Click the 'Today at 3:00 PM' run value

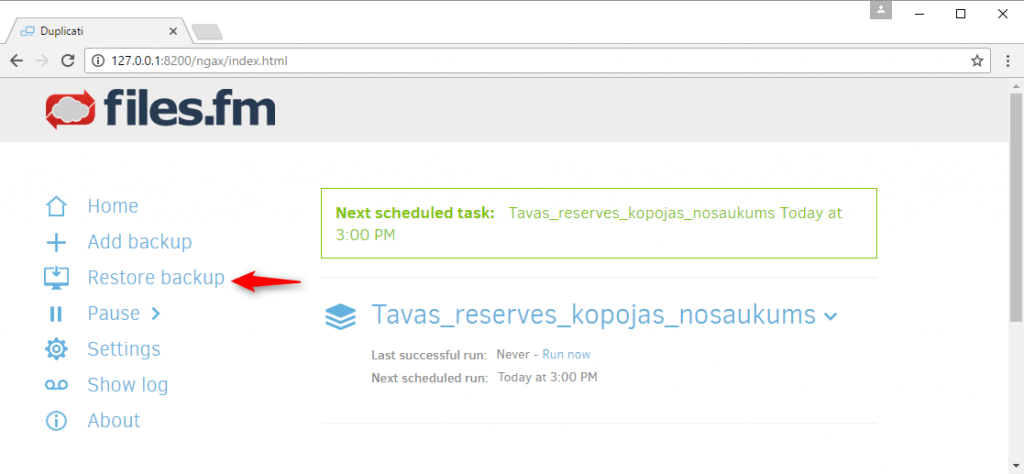coord(547,377)
